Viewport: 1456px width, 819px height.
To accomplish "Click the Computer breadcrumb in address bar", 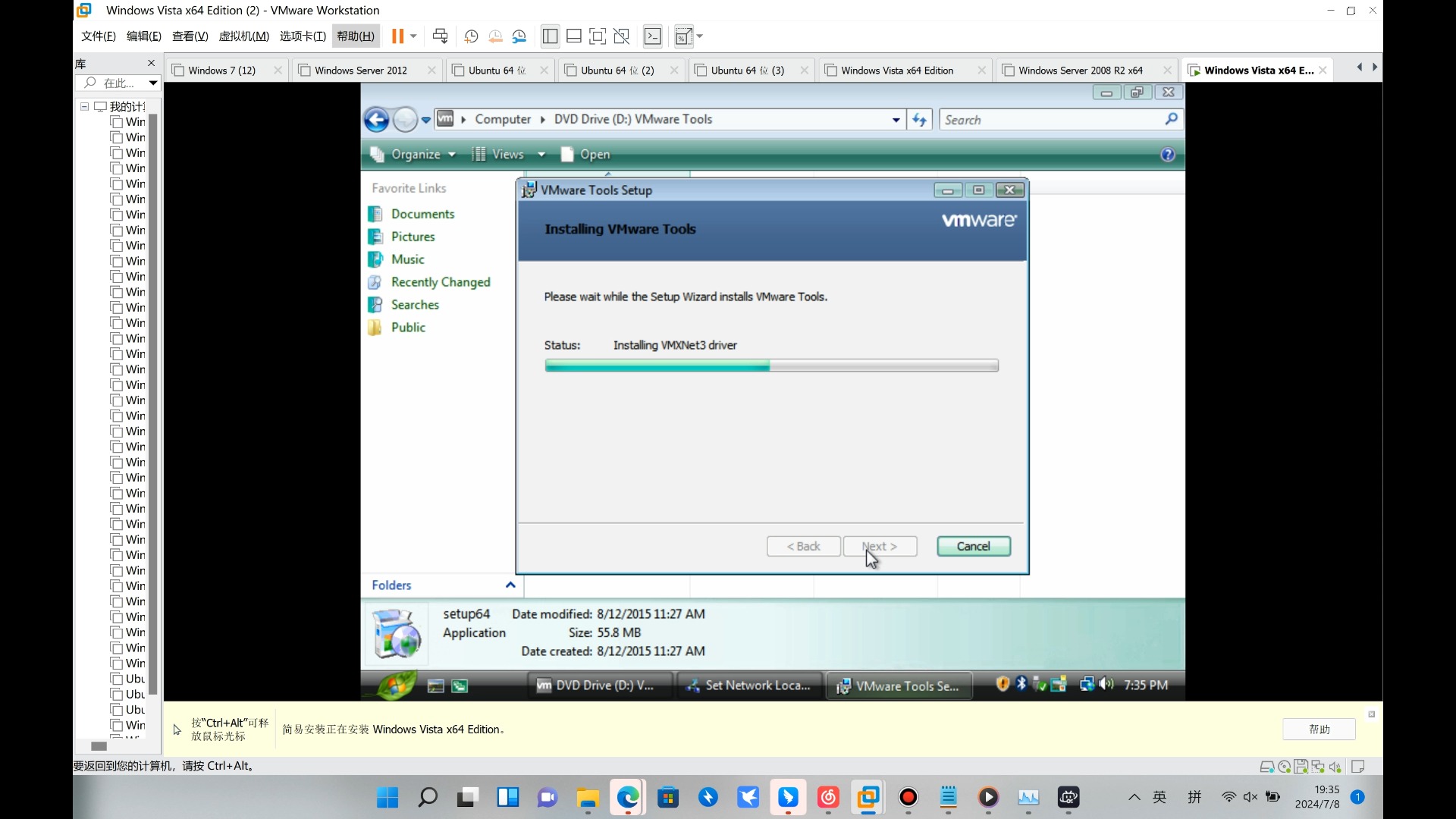I will coord(503,119).
